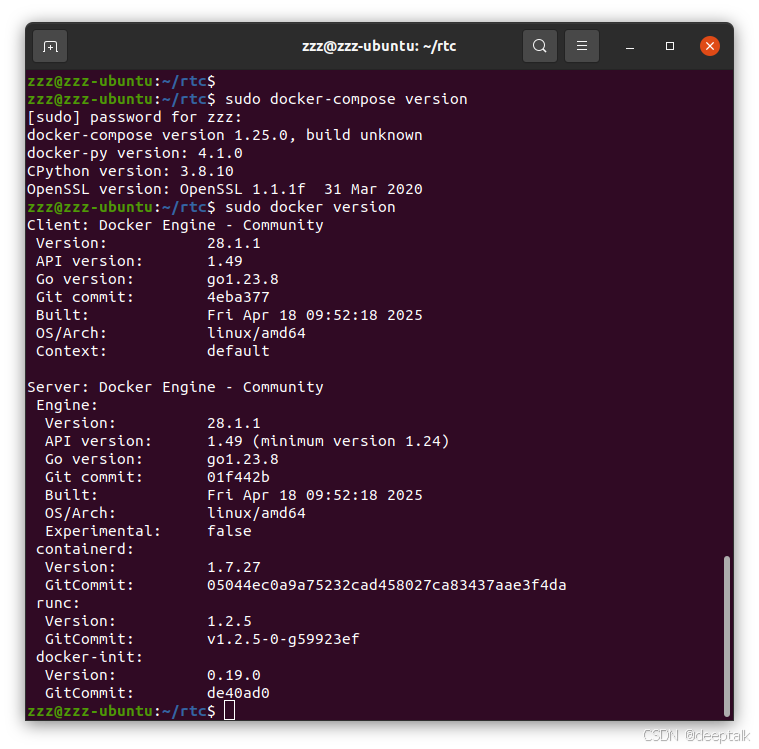
Task: Click runc version 1.2.5
Action: (x=229, y=621)
